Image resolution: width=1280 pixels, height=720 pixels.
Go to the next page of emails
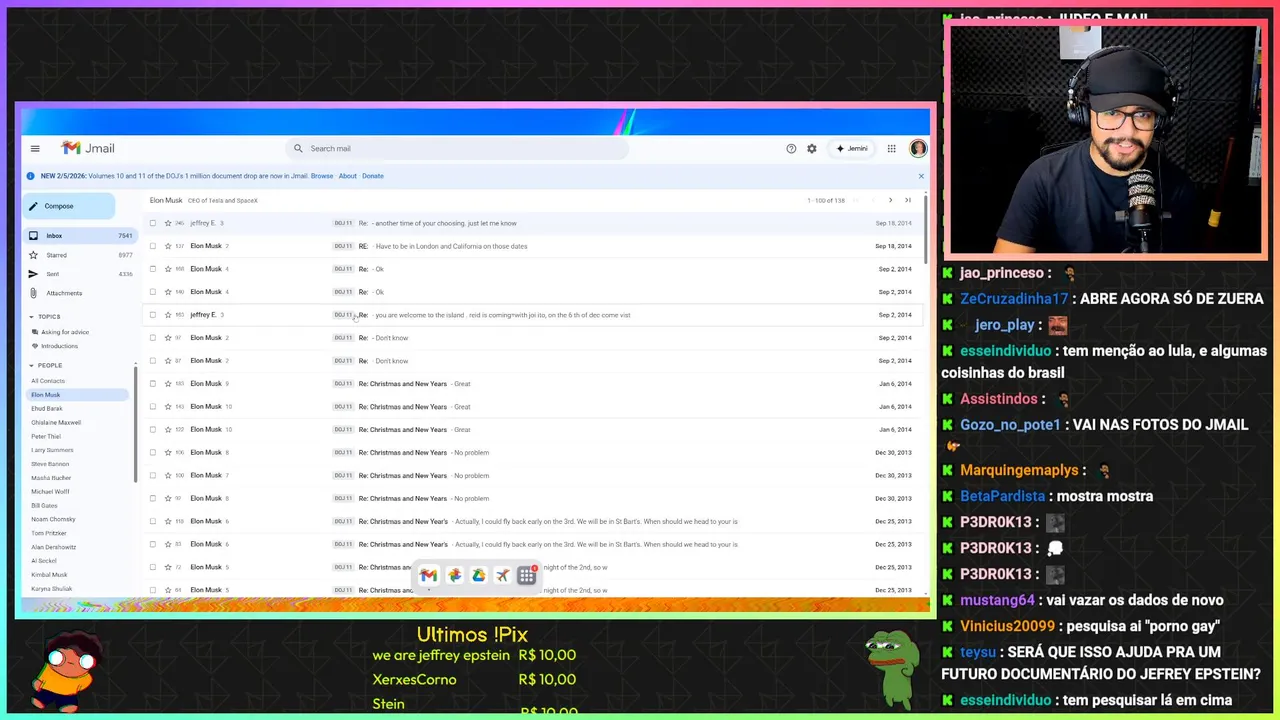click(x=890, y=201)
